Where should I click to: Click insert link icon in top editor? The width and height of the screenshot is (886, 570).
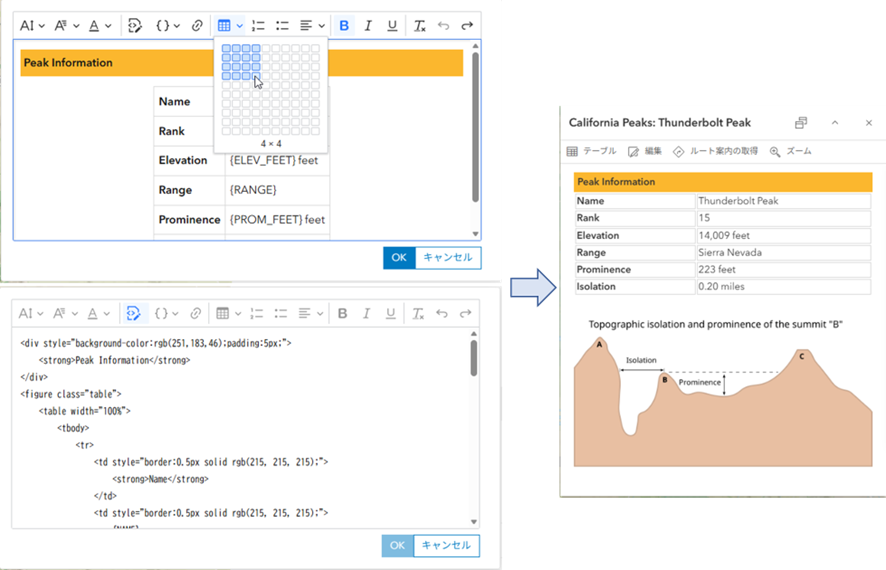coord(197,26)
